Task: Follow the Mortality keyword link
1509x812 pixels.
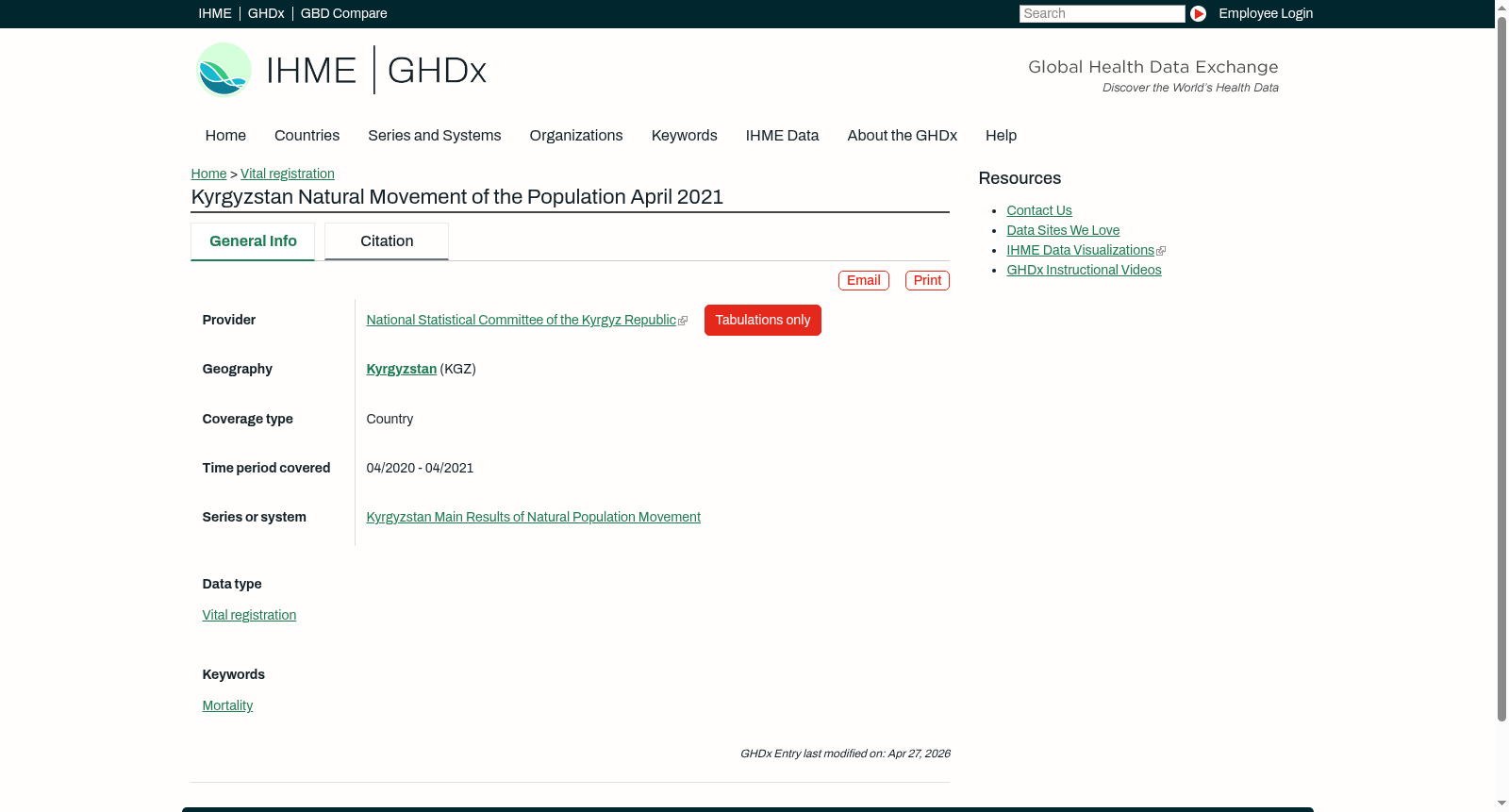Action: coord(227,705)
